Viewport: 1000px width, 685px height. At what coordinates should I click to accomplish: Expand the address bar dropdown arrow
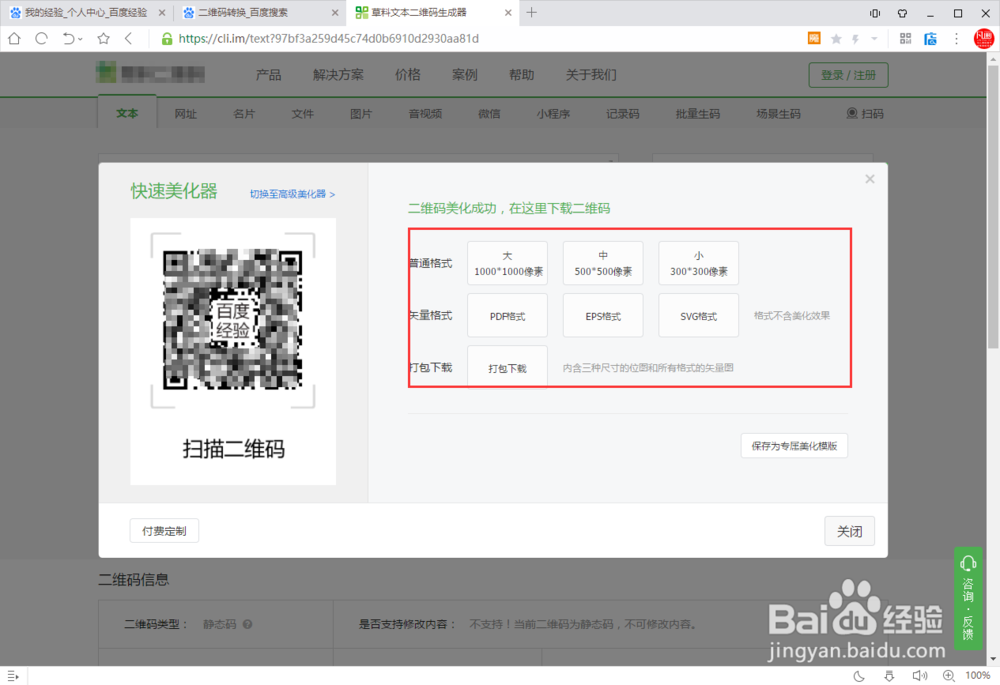(874, 39)
